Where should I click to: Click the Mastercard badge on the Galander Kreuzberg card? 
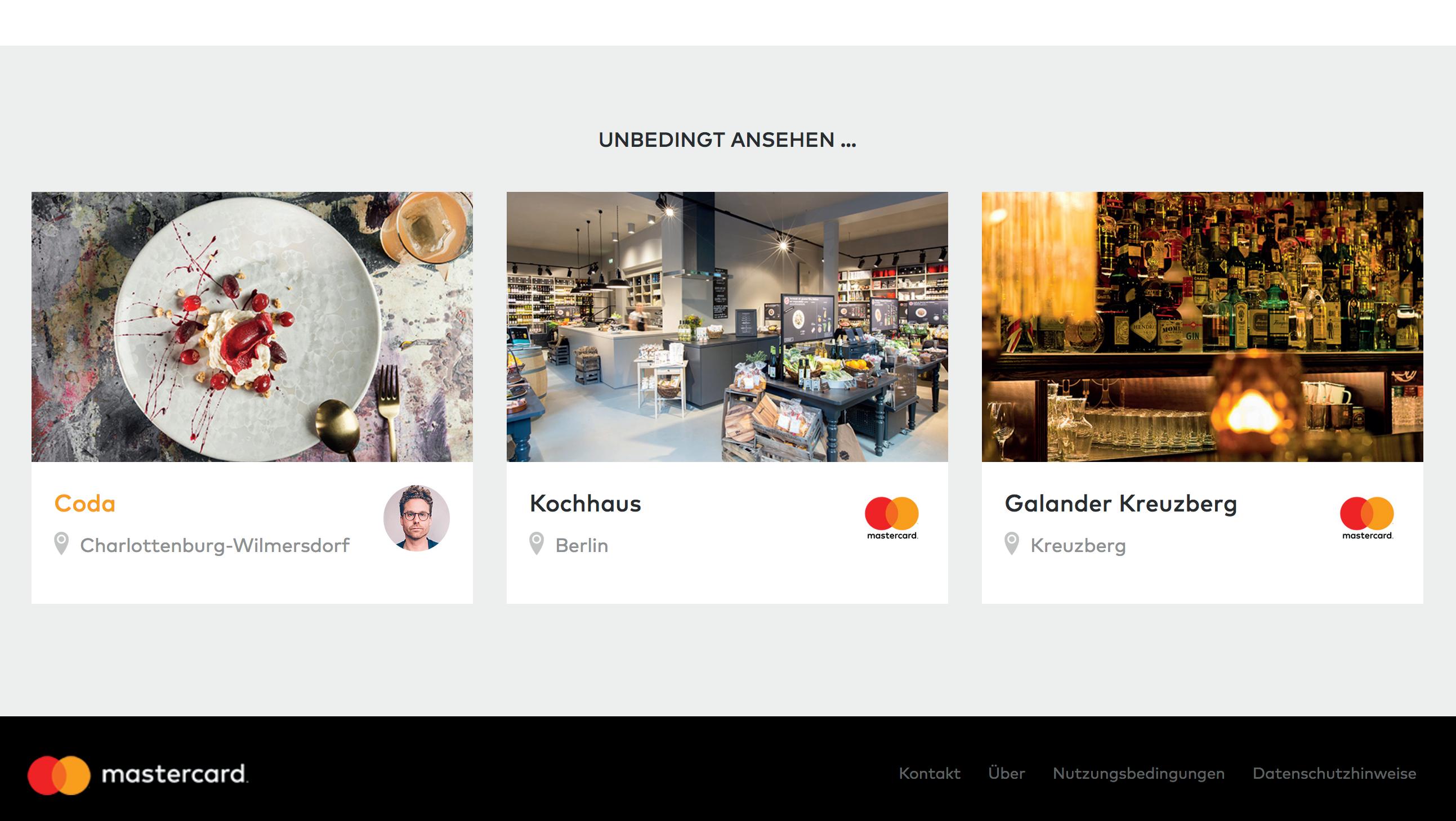(1366, 518)
